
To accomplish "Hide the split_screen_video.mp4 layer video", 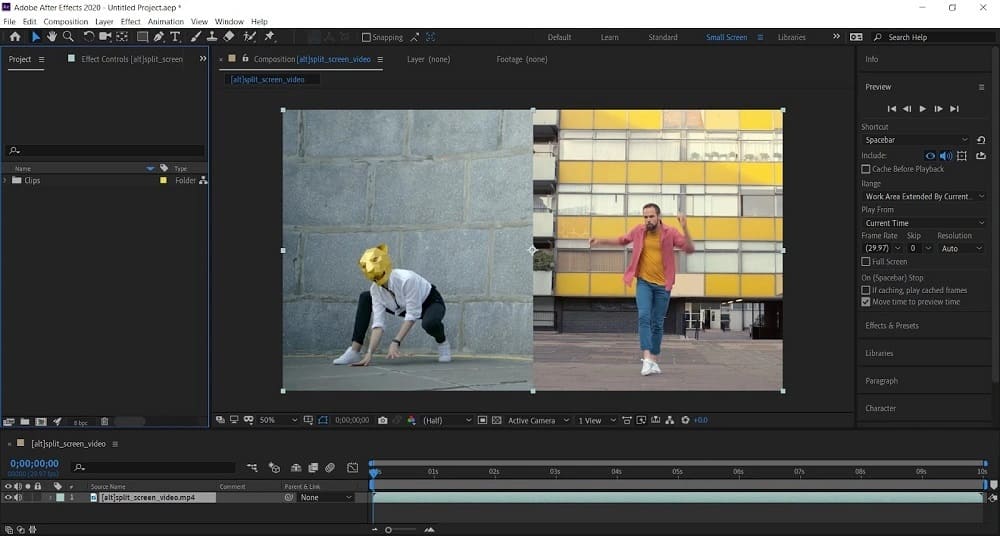I will (x=8, y=497).
